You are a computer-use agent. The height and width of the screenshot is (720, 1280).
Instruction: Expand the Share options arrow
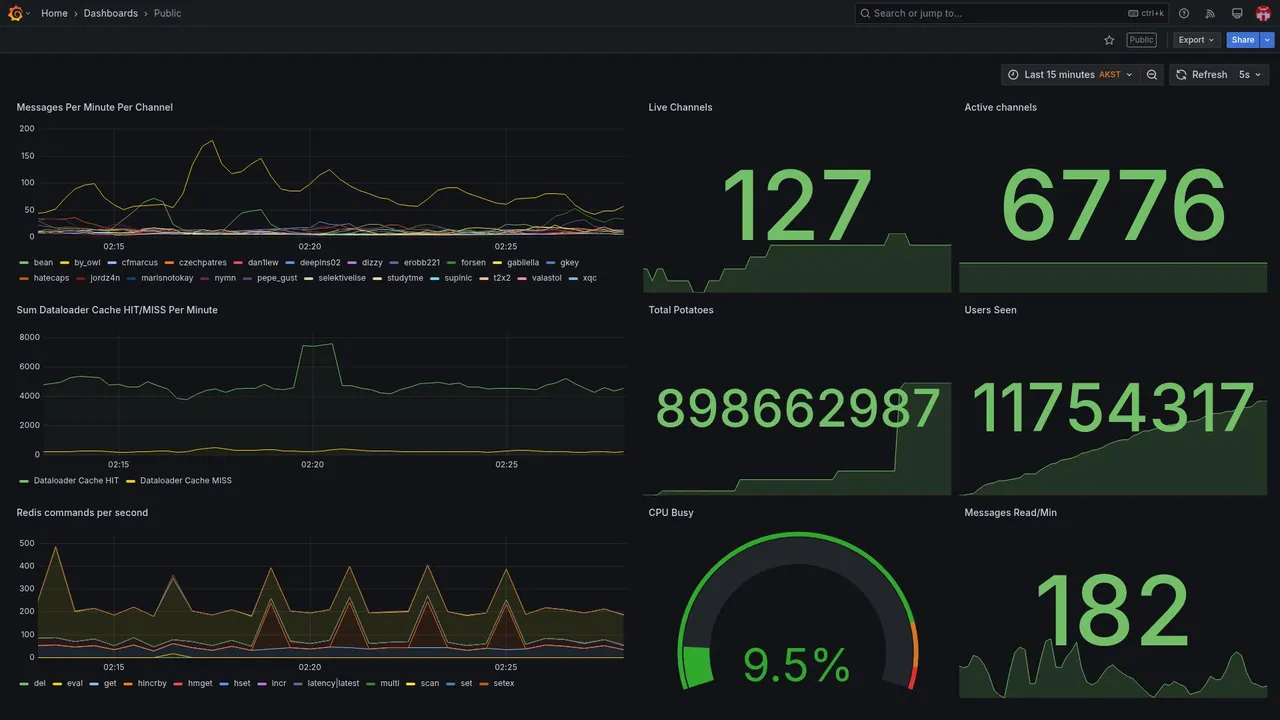(1268, 40)
